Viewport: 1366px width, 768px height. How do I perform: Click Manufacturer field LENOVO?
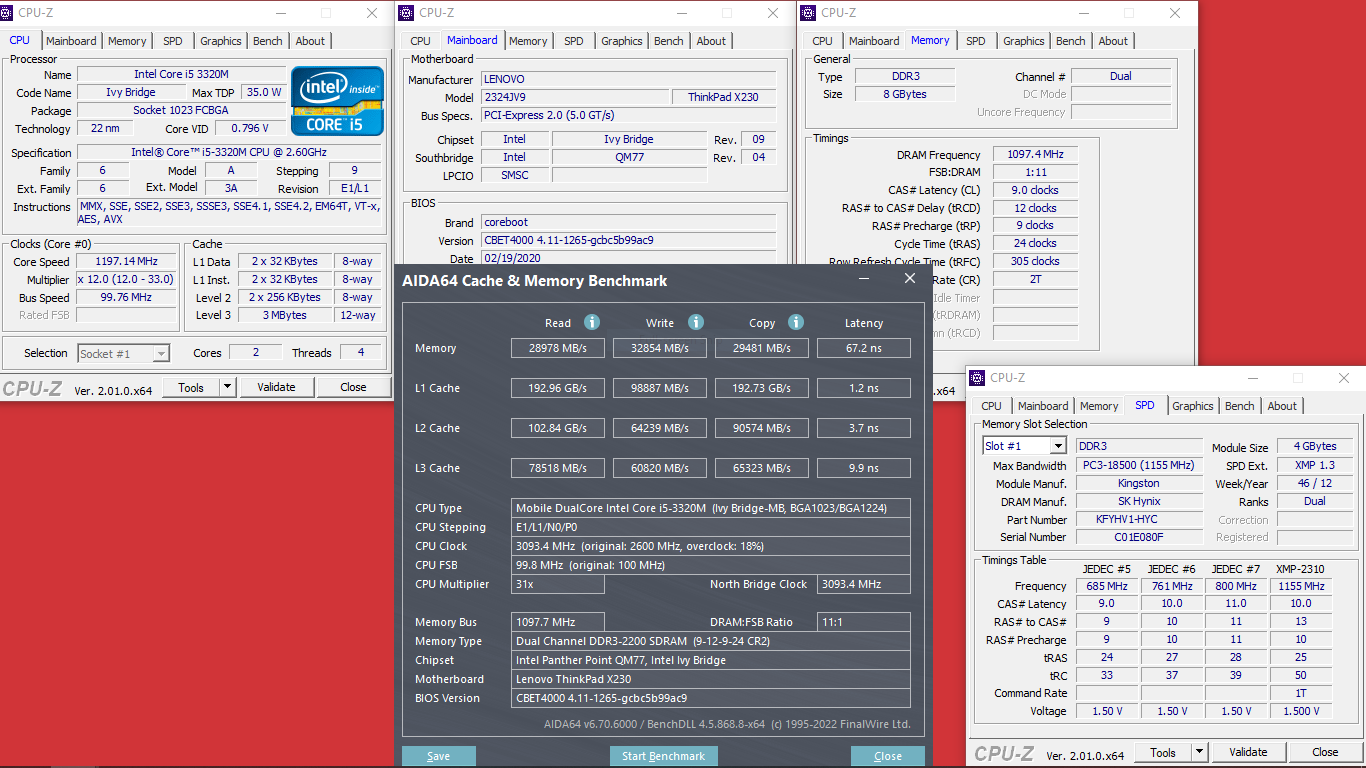(x=628, y=79)
